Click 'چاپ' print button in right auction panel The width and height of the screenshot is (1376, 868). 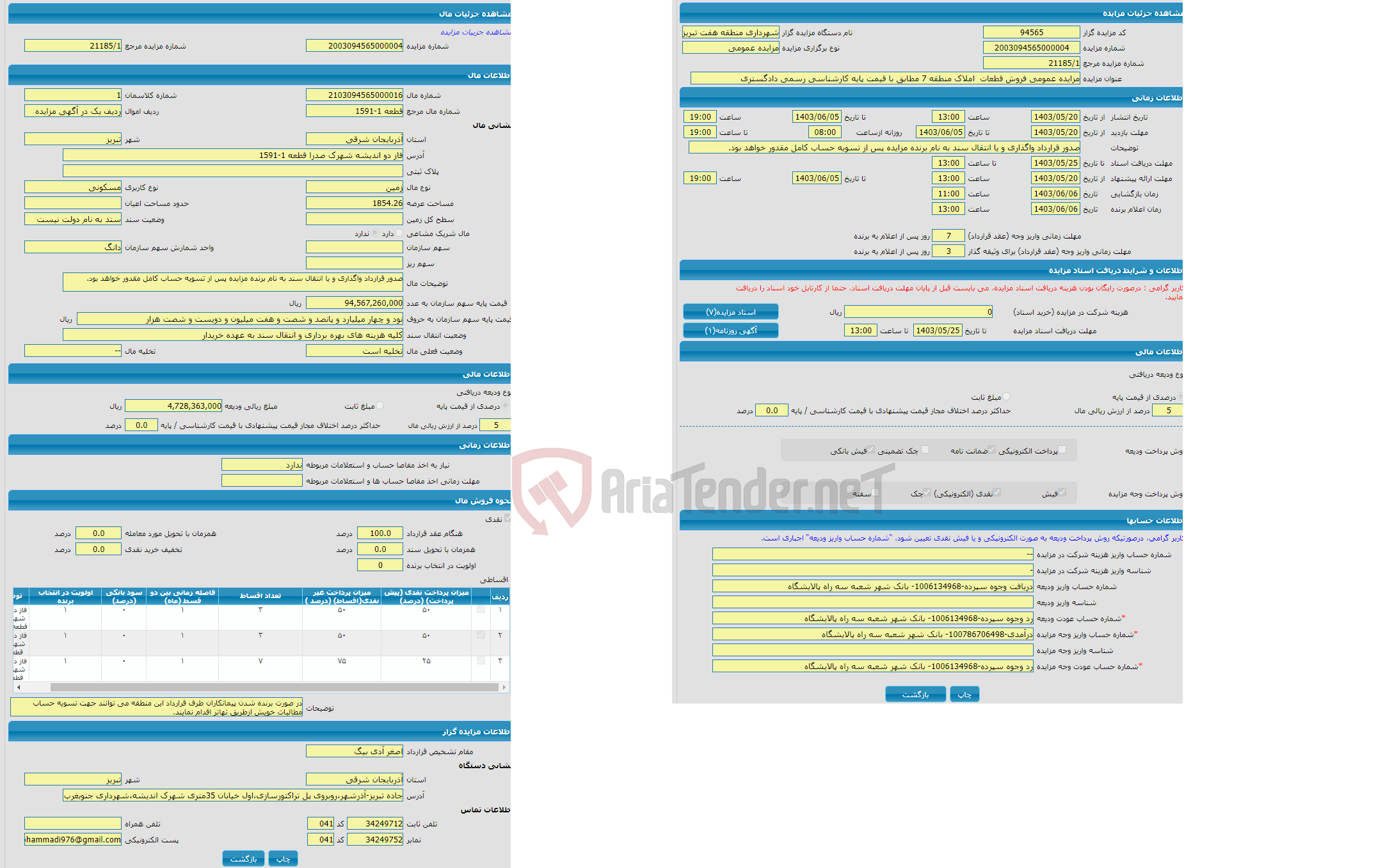(x=964, y=694)
